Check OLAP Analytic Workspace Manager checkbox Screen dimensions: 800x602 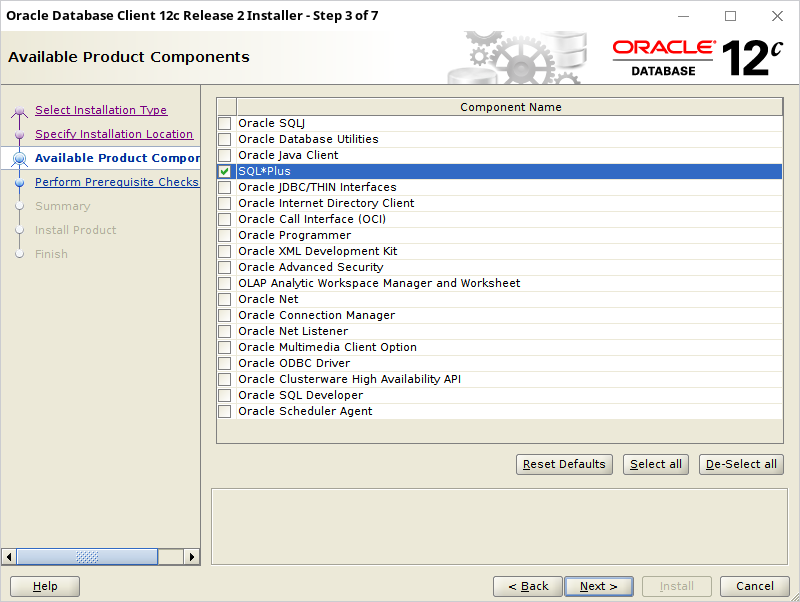[x=224, y=283]
